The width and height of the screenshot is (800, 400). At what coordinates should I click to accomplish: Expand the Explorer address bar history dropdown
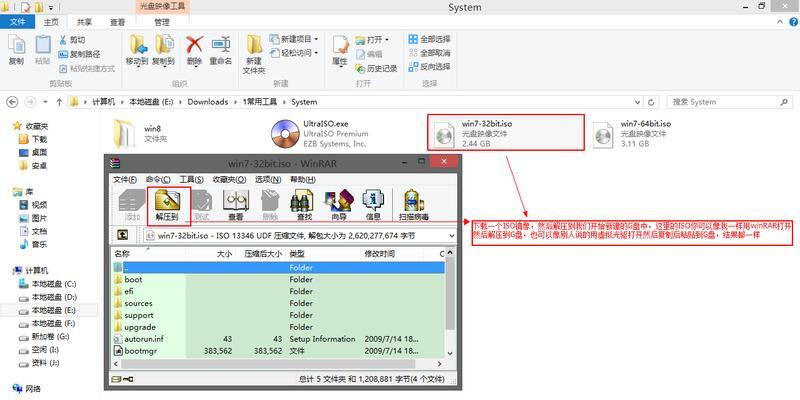tap(638, 102)
